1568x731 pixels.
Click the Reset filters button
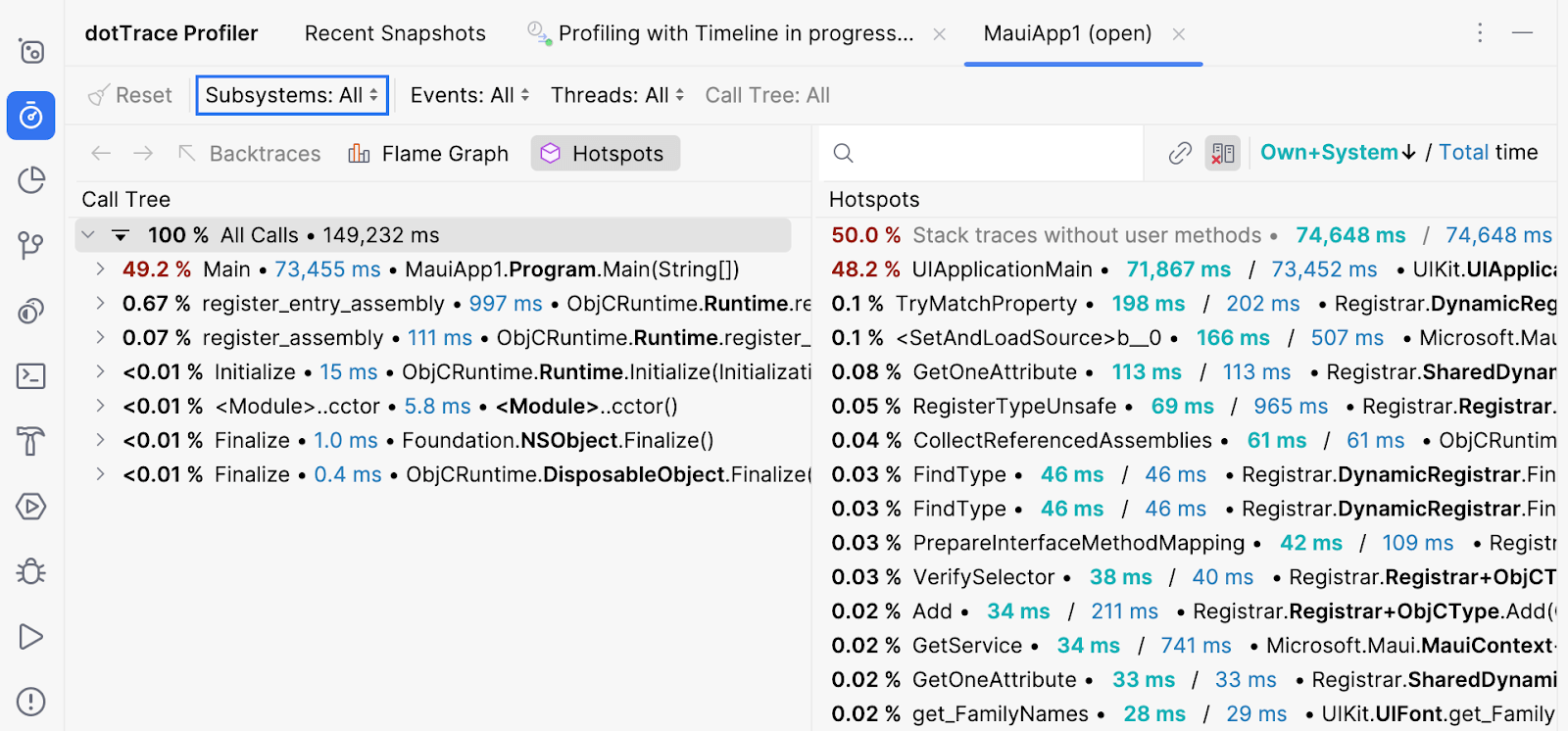pos(130,95)
